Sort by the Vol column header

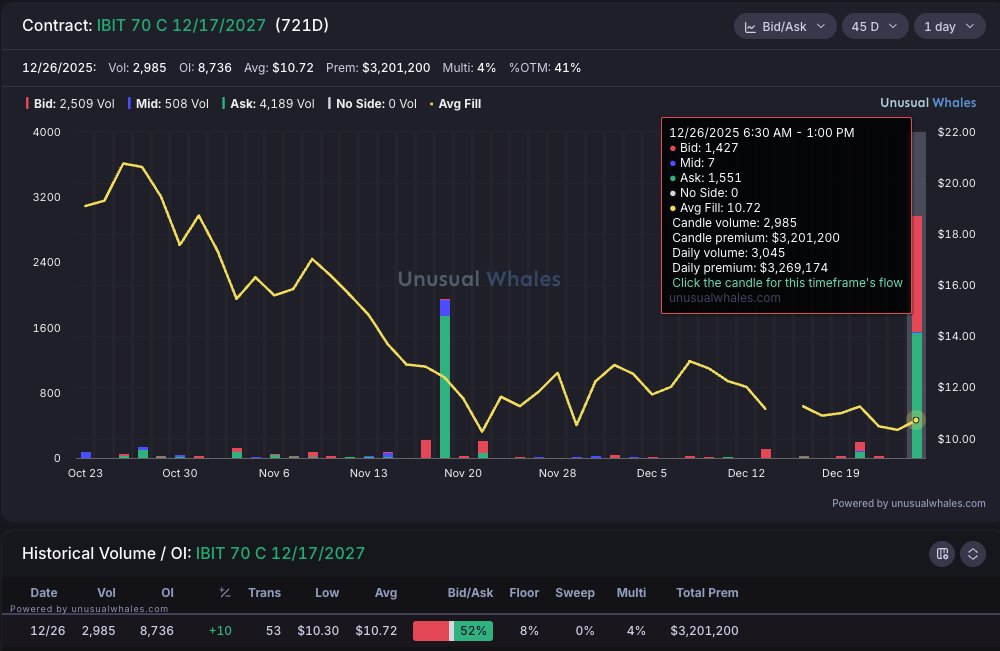[107, 593]
